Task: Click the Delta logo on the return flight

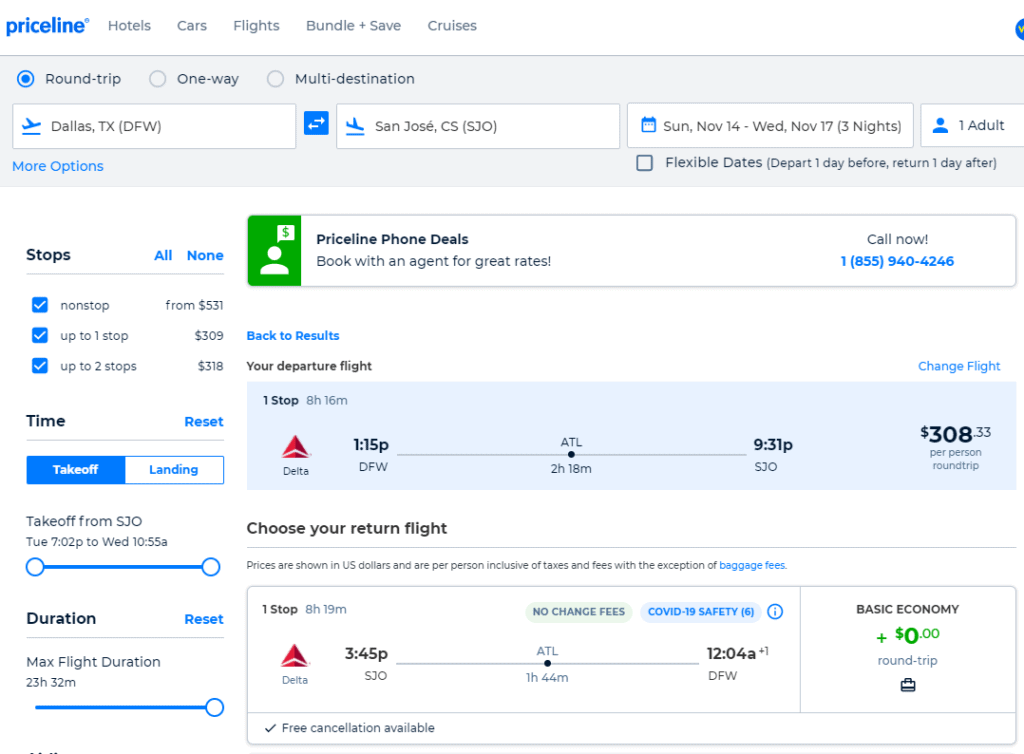Action: click(295, 655)
